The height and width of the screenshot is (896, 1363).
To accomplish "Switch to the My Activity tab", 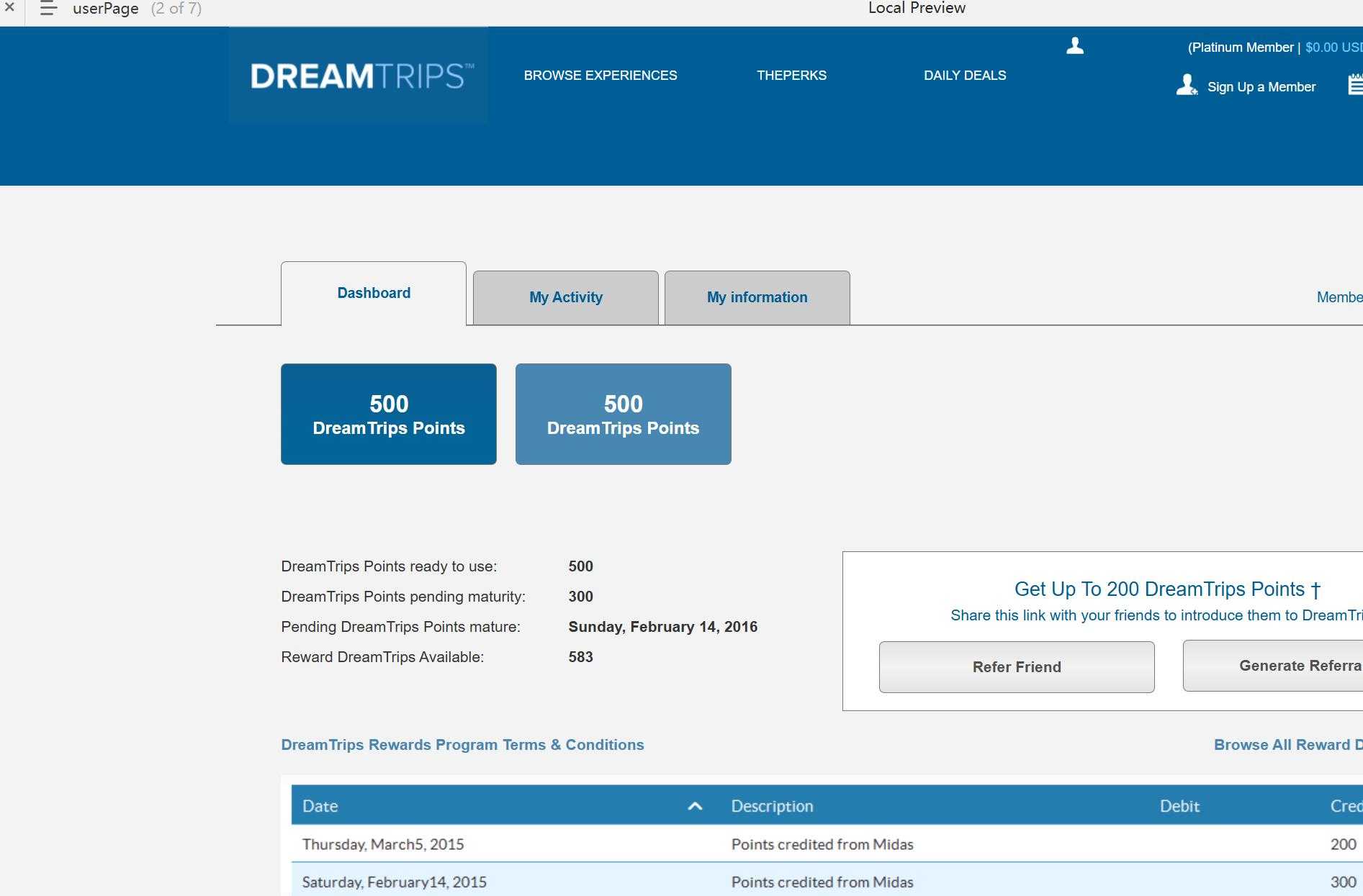I will (x=566, y=298).
